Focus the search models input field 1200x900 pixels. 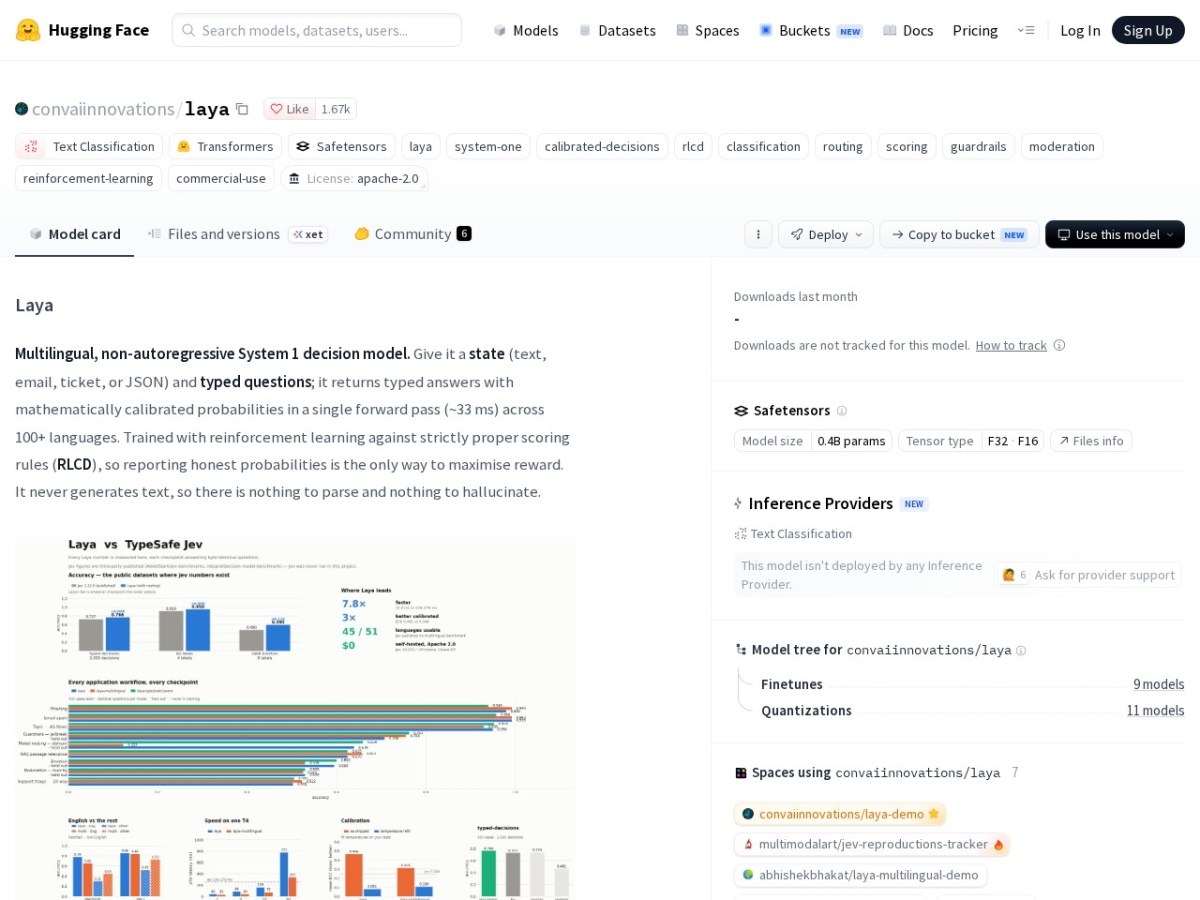tap(317, 30)
